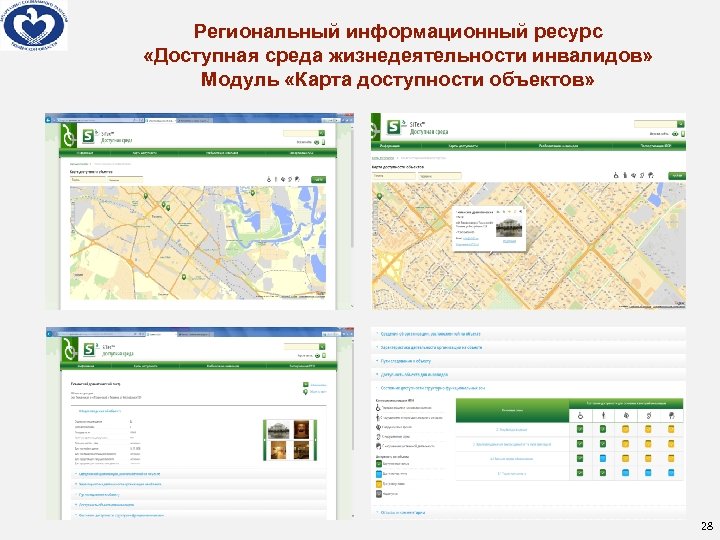Expand fourth accordion section in bottom-right panel
Image resolution: width=720 pixels, height=540 pixels.
(x=528, y=374)
